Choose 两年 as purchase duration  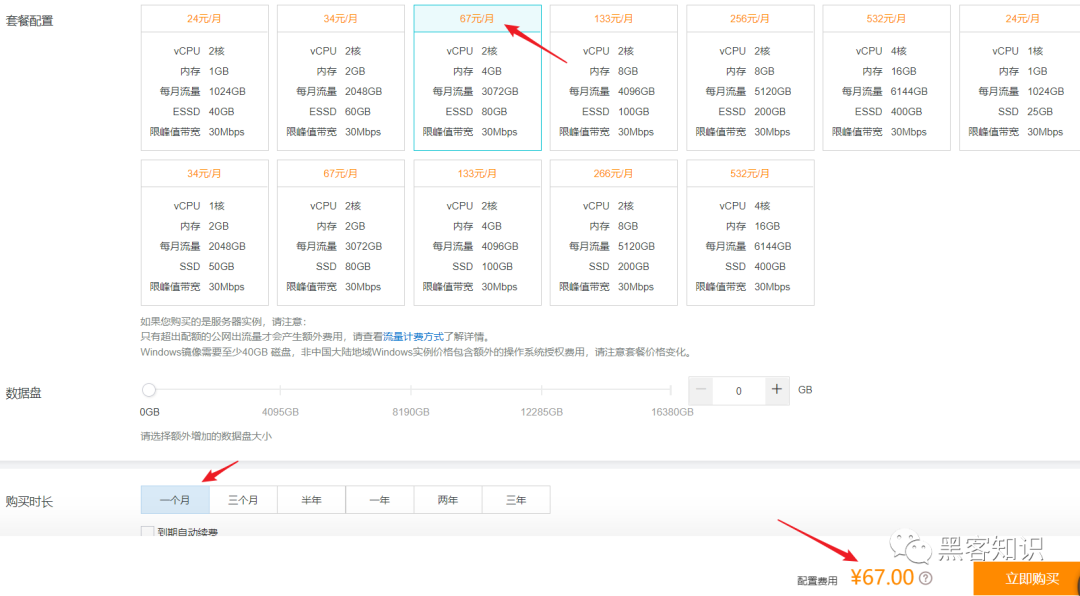coord(448,500)
